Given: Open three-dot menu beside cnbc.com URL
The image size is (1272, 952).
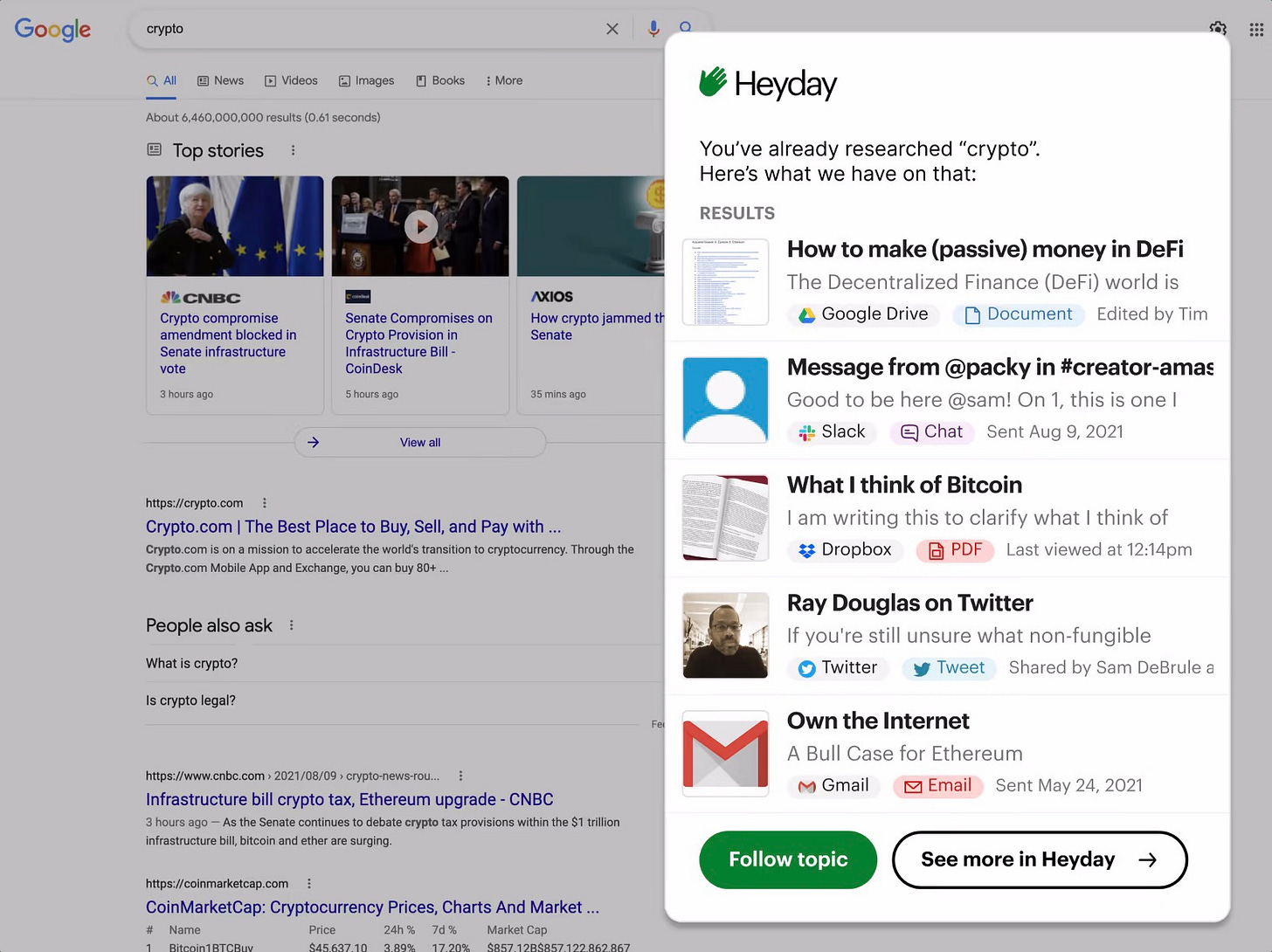Looking at the screenshot, I should [460, 776].
